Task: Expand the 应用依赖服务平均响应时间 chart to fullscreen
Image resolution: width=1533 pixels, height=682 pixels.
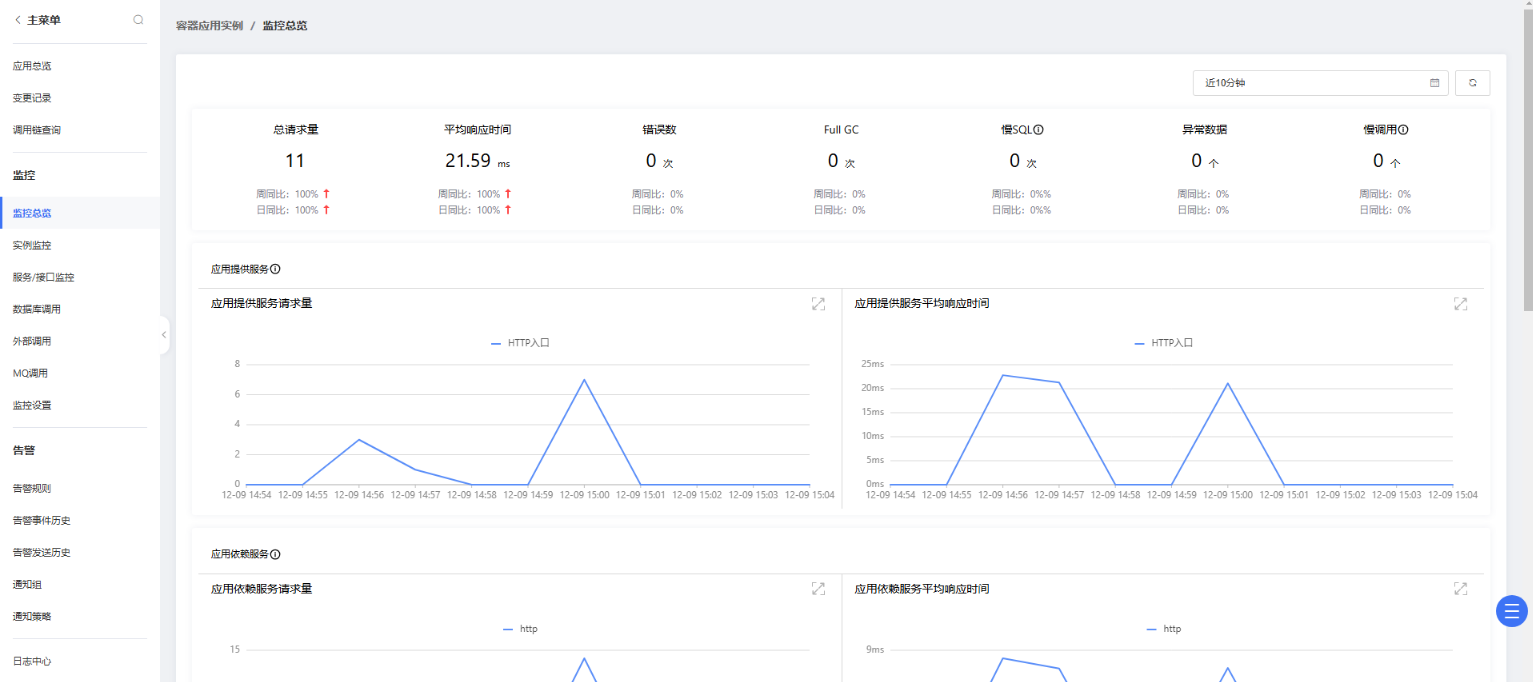Action: click(1460, 589)
